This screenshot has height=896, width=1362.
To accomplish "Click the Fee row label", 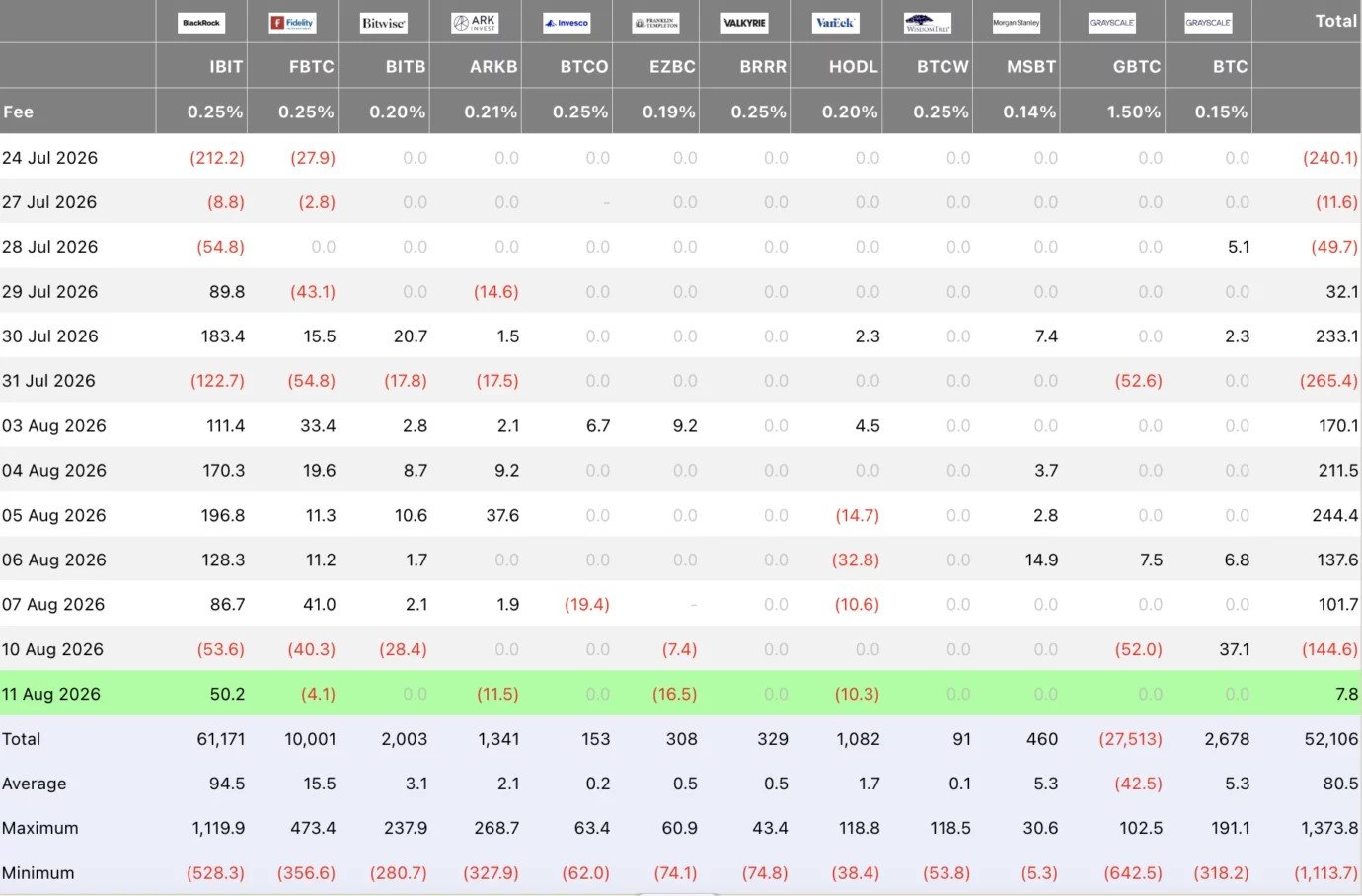I will pyautogui.click(x=18, y=112).
